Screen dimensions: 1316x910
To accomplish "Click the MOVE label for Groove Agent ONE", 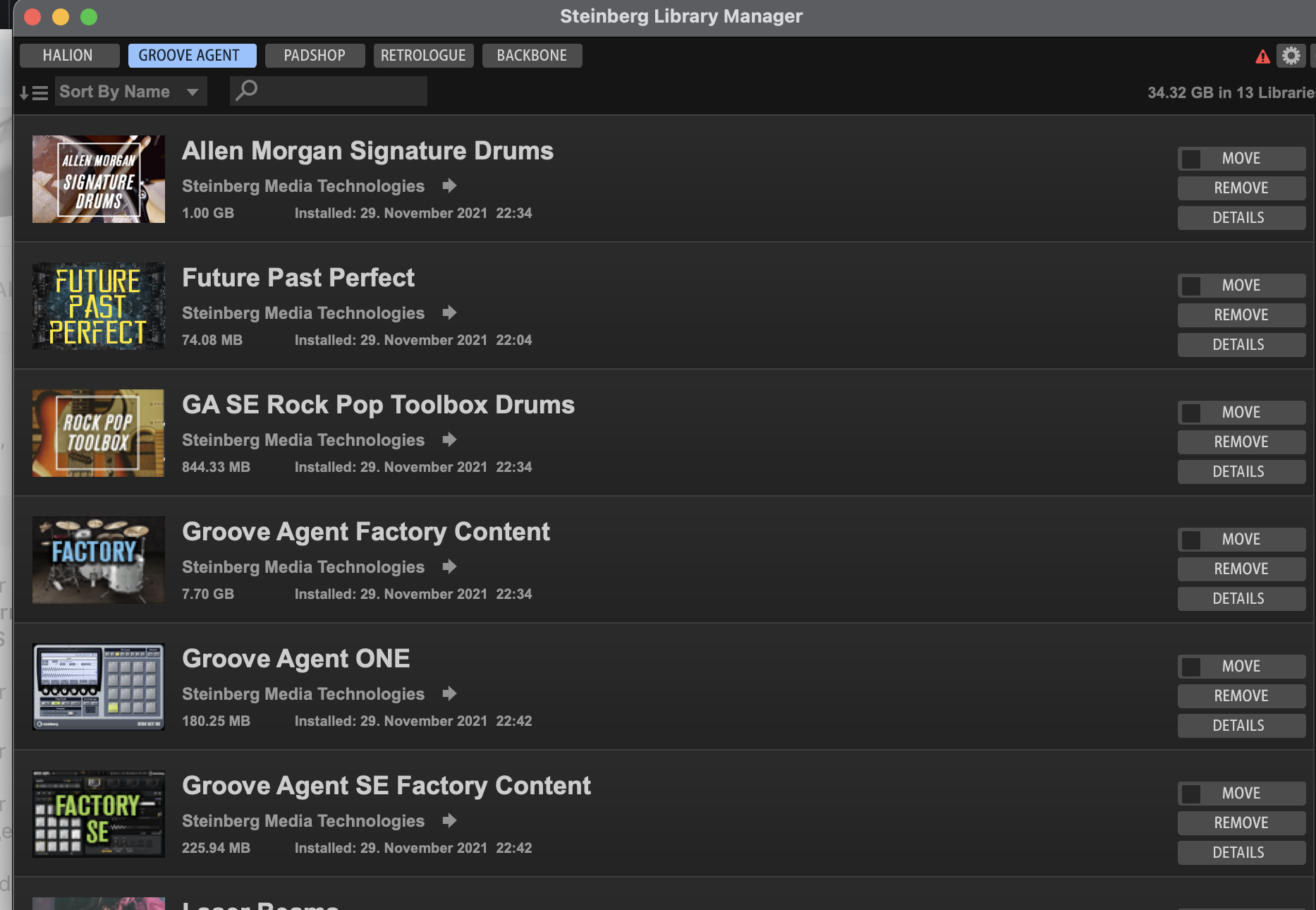I will point(1241,667).
